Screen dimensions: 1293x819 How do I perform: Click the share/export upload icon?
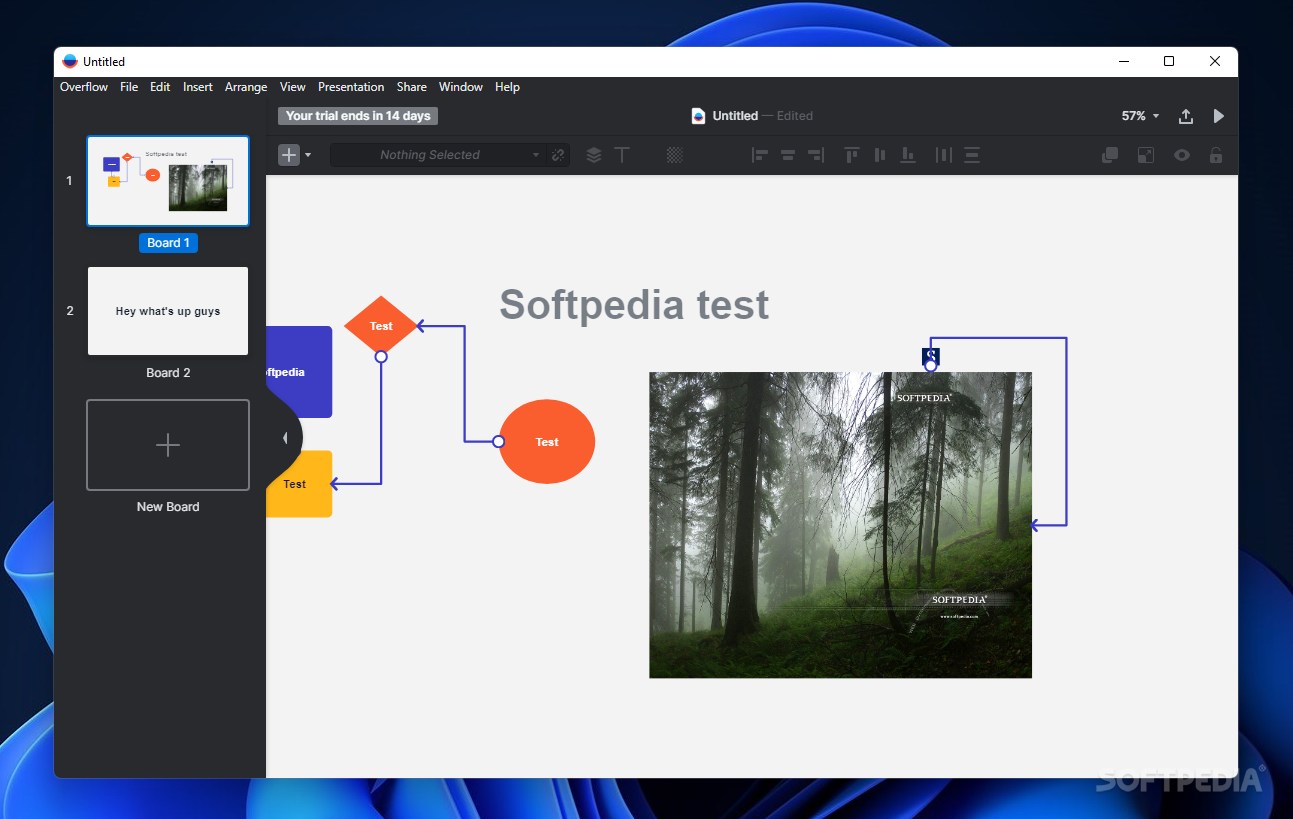(x=1186, y=116)
